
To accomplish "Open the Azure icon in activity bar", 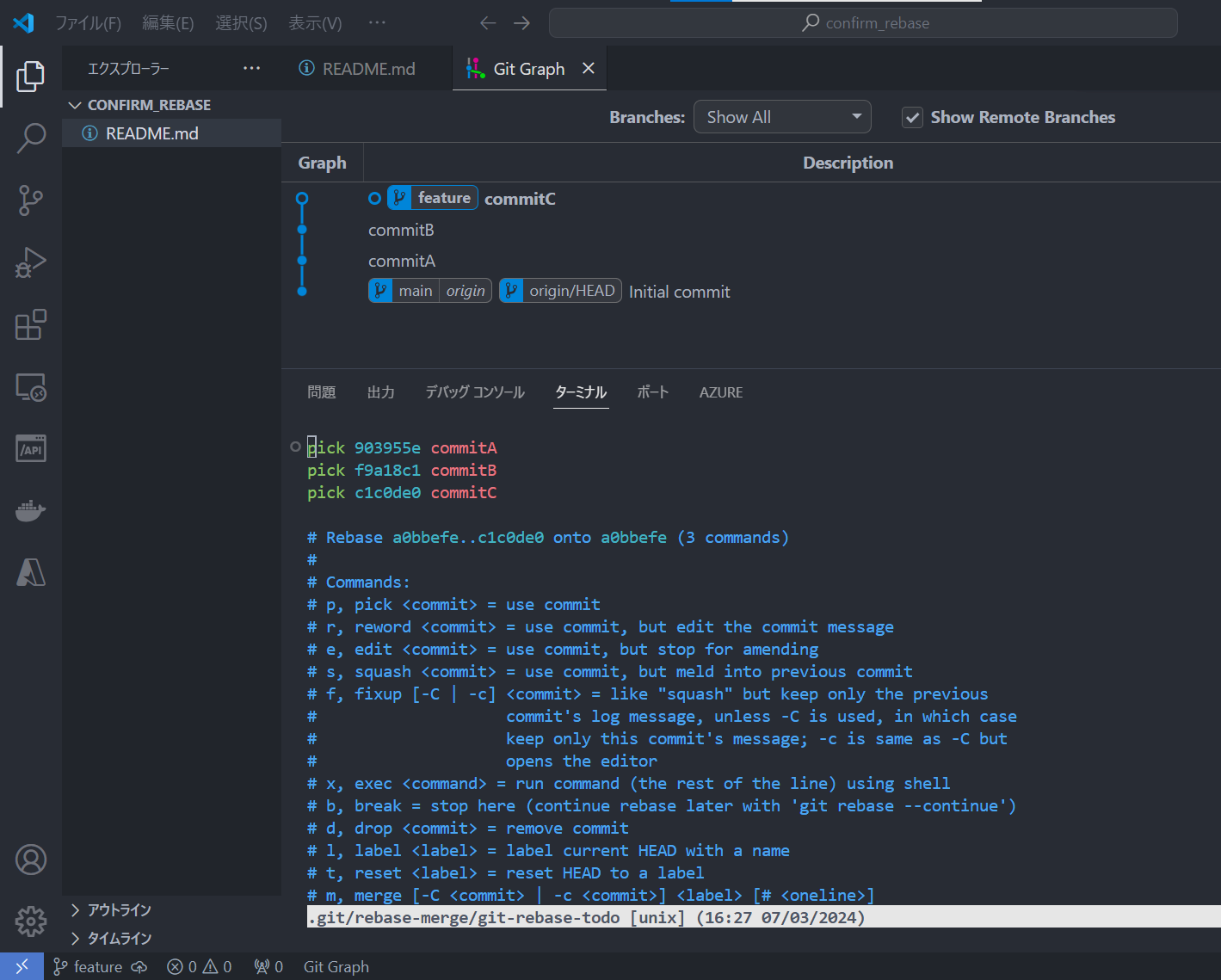I will click(x=30, y=571).
